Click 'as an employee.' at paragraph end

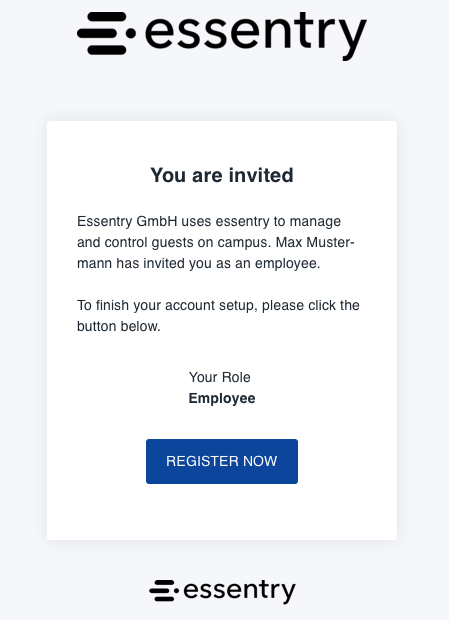pos(268,264)
